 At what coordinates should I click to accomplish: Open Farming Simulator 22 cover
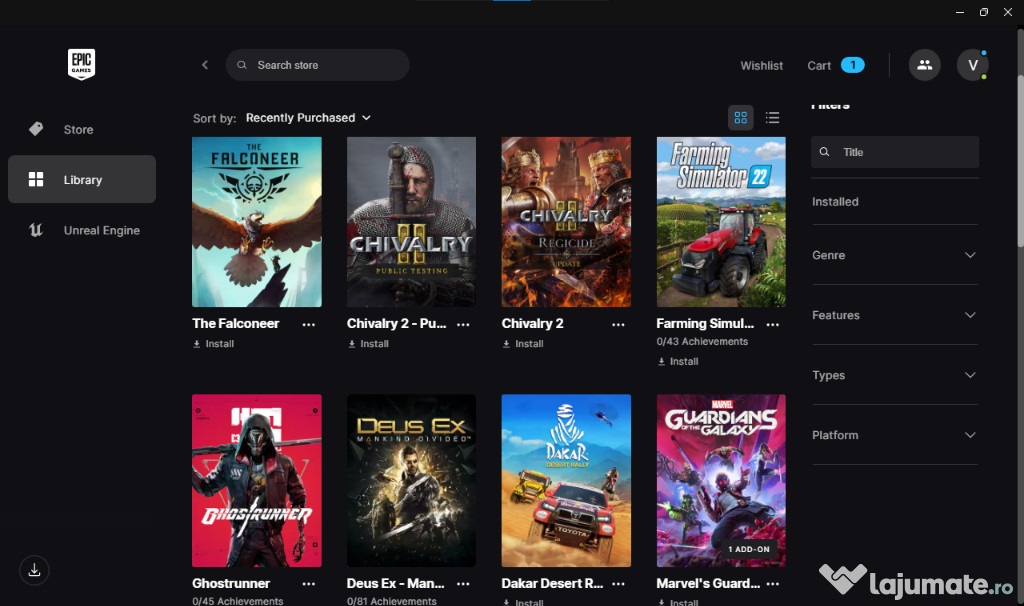coord(721,222)
